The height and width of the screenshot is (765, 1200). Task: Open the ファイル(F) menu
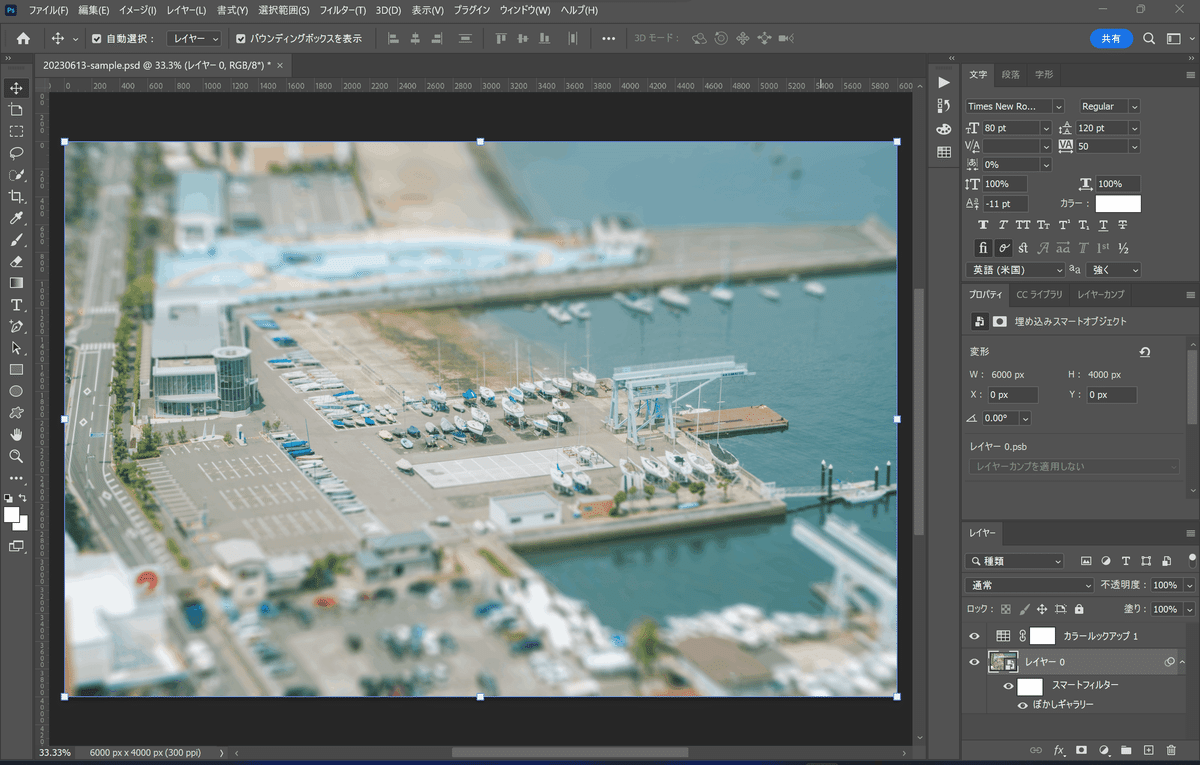point(49,10)
